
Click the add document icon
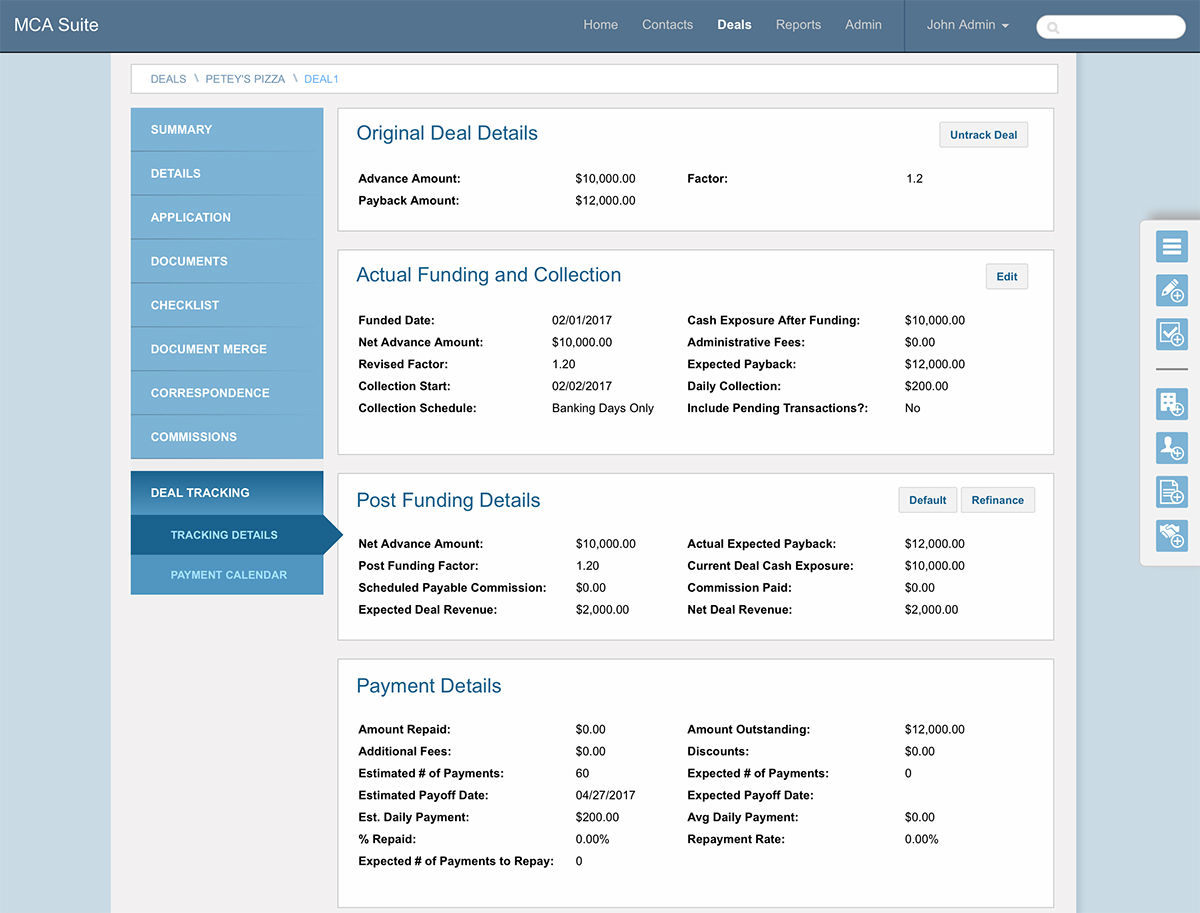point(1172,492)
